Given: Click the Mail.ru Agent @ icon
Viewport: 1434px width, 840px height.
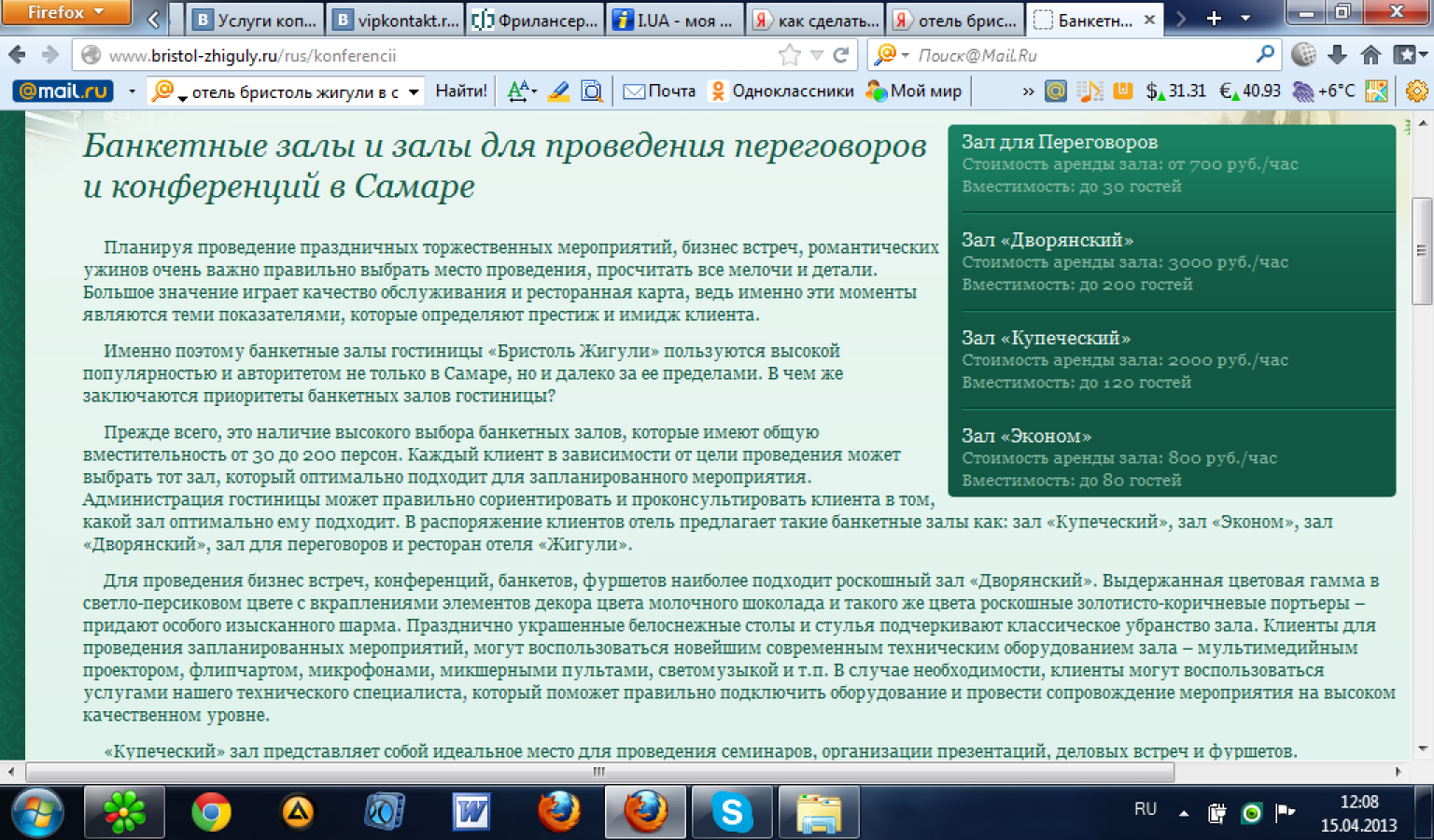Looking at the screenshot, I should [x=1056, y=91].
